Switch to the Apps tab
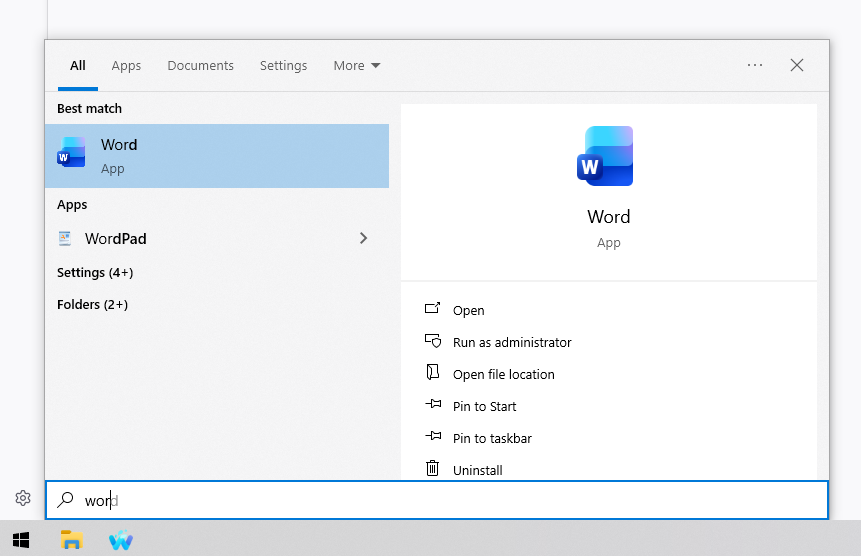The image size is (861, 556). coord(126,66)
